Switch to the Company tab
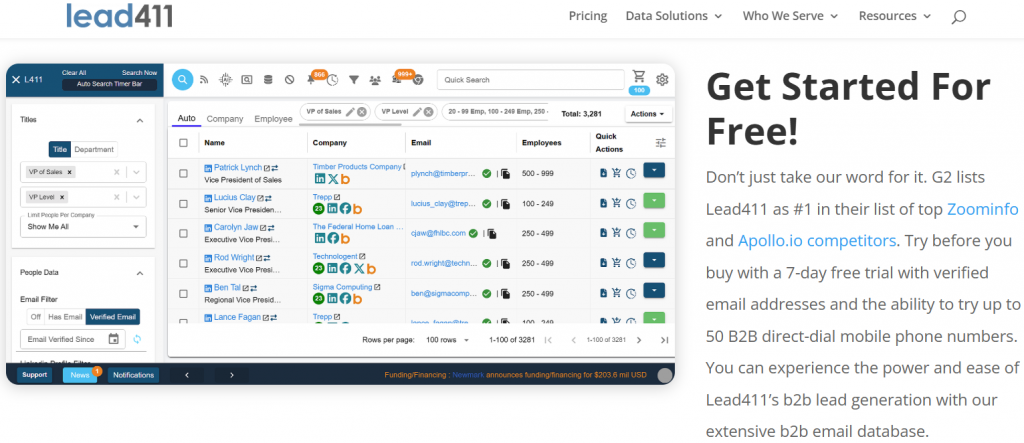 pyautogui.click(x=225, y=119)
